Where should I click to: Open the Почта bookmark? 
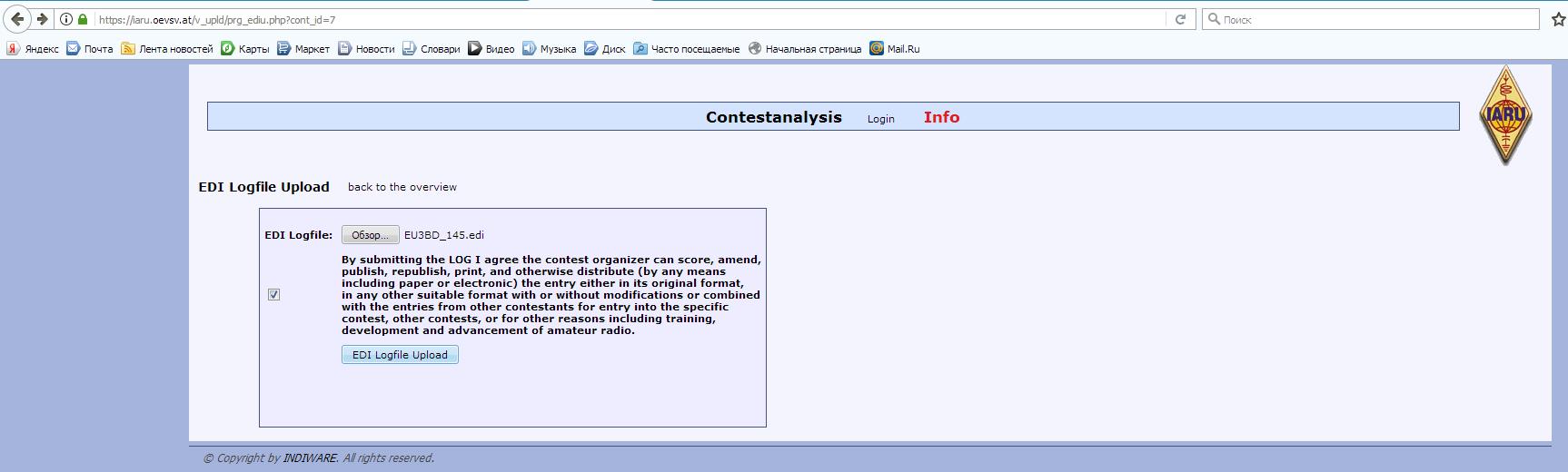[90, 49]
